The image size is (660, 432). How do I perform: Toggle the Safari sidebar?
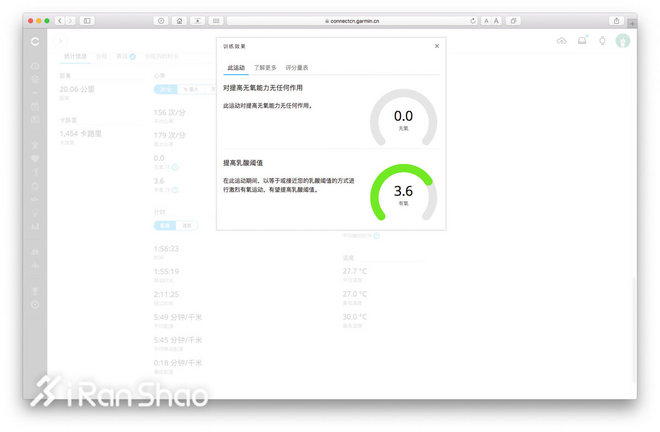(87, 21)
